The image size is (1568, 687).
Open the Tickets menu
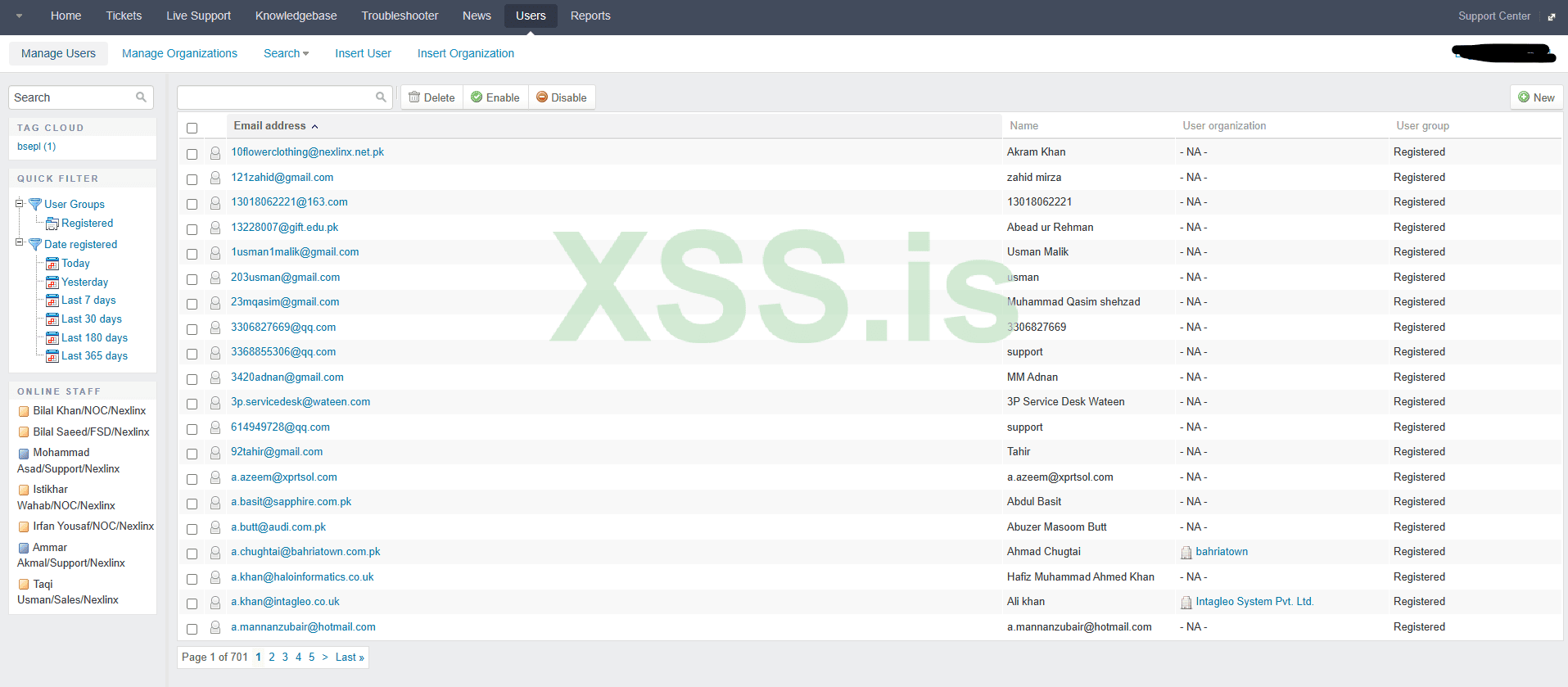[124, 16]
